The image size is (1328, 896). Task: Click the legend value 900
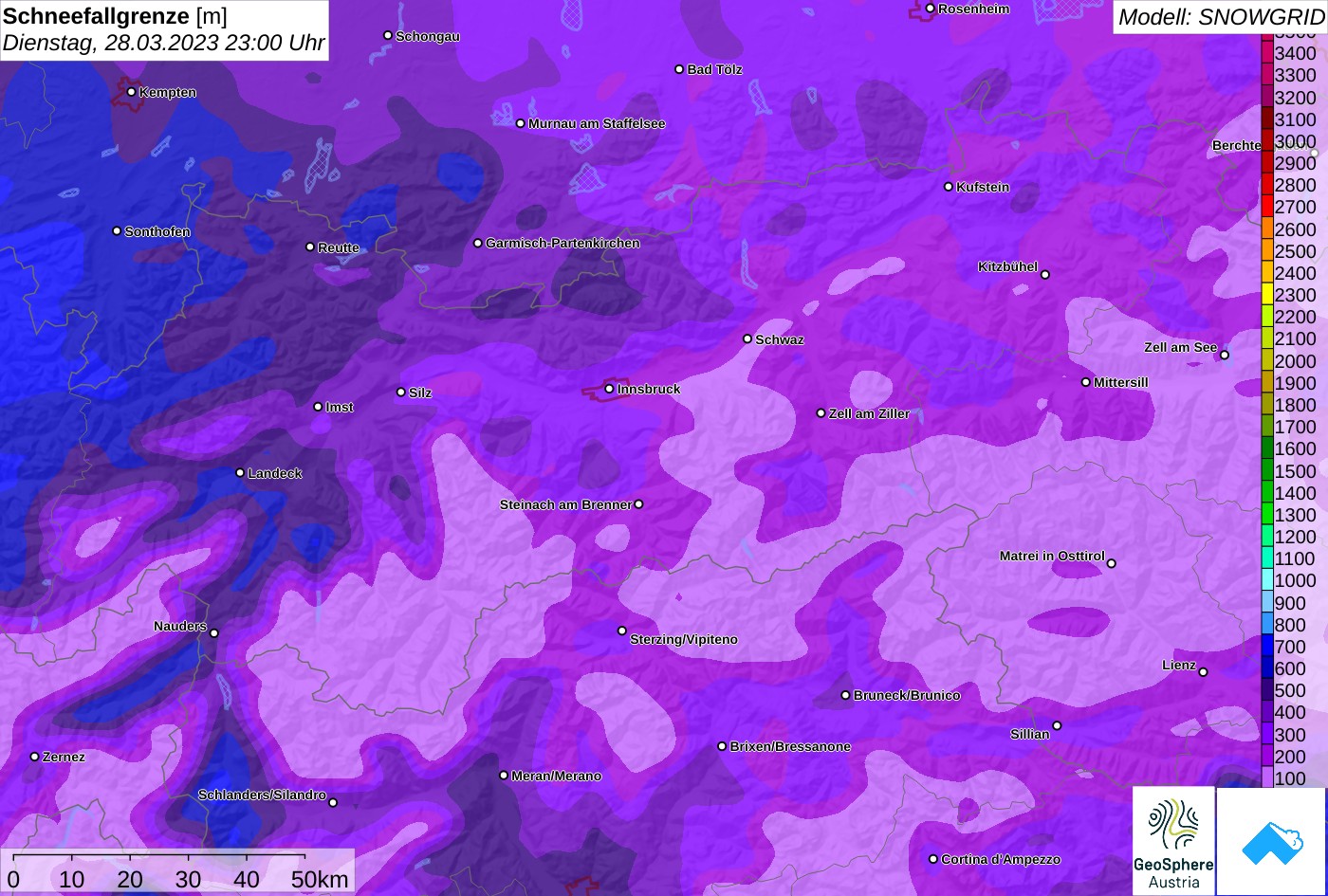click(x=1290, y=603)
